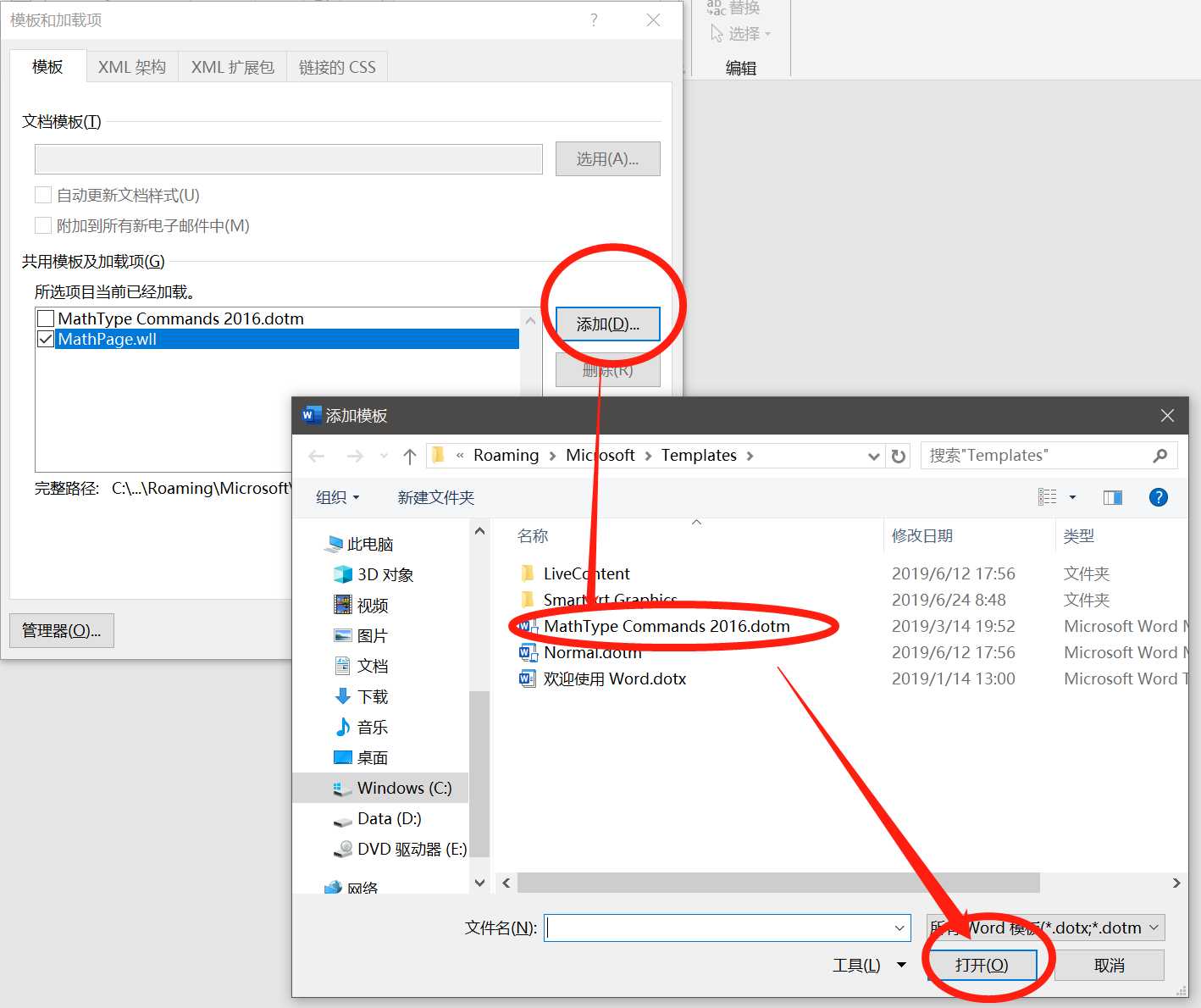Sort files by 名称 column header
The width and height of the screenshot is (1201, 1008).
click(533, 536)
